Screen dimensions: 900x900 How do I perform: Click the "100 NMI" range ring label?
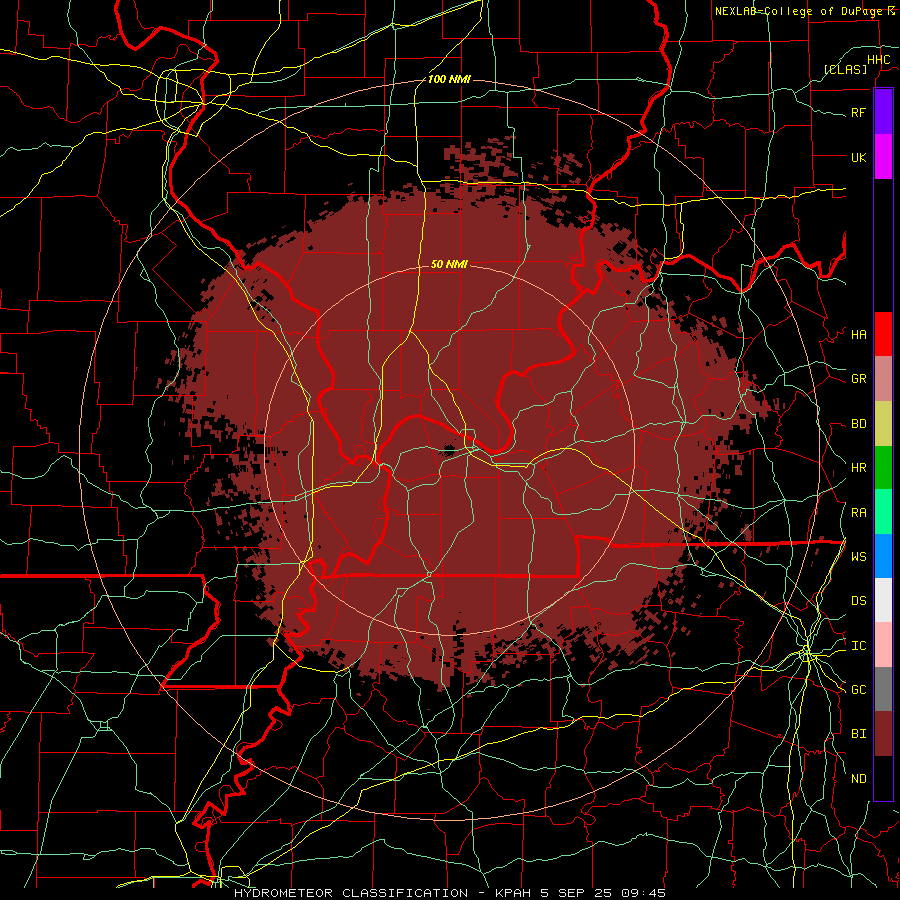[449, 79]
